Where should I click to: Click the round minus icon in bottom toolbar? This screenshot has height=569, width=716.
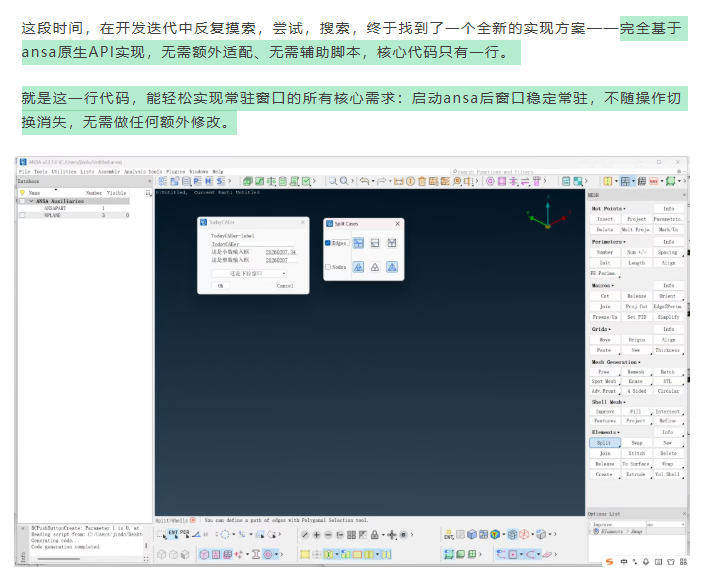tap(328, 535)
